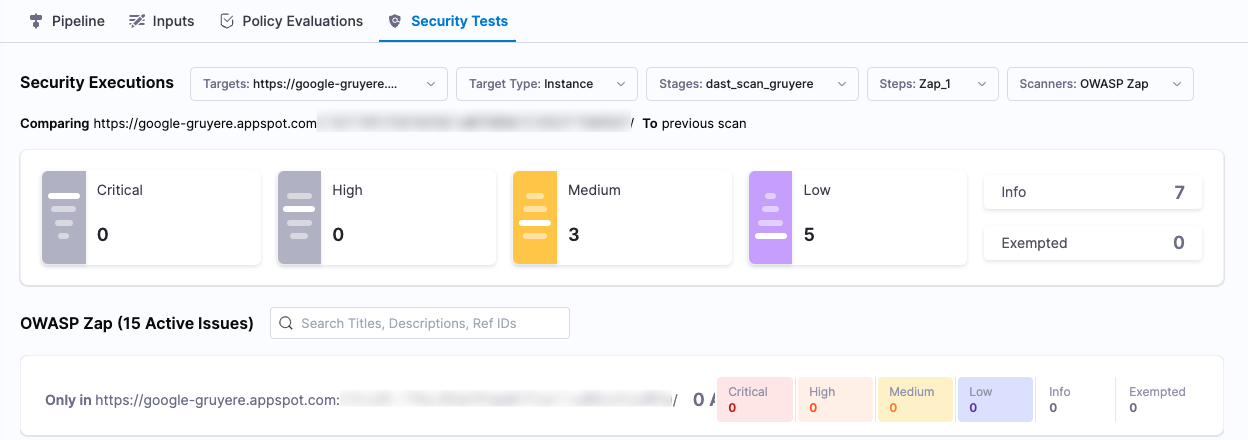This screenshot has width=1248, height=440.
Task: Expand the Target Type: Instance dropdown
Action: 546,84
